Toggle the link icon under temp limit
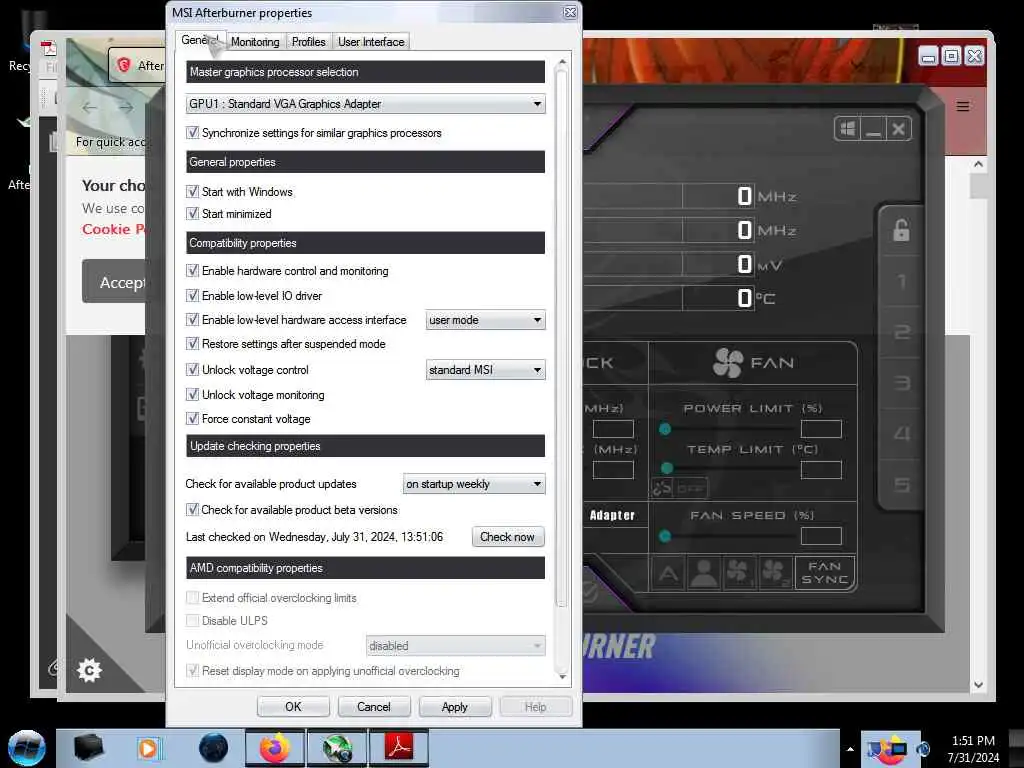Image resolution: width=1024 pixels, height=768 pixels. tap(662, 488)
